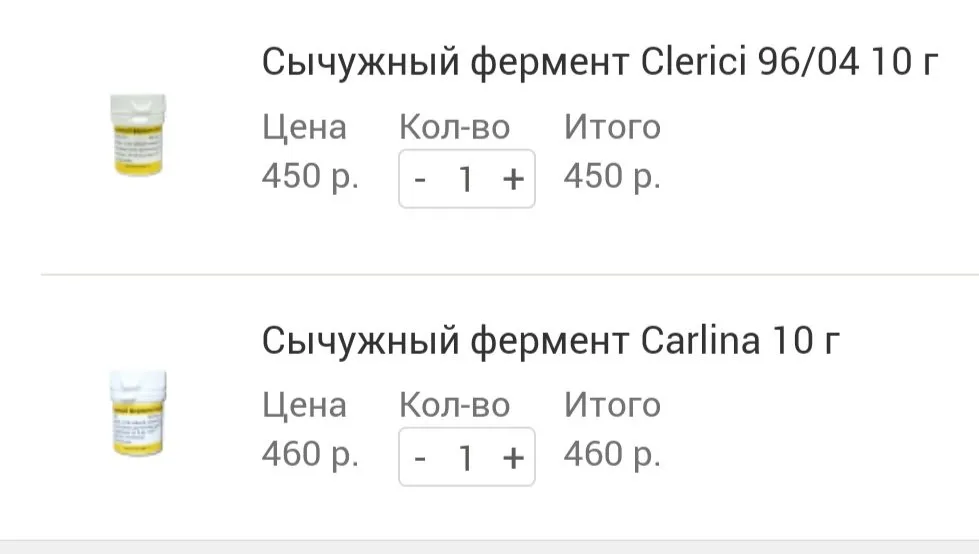Decrease quantity of Clerici 96/04 enzyme

421,179
